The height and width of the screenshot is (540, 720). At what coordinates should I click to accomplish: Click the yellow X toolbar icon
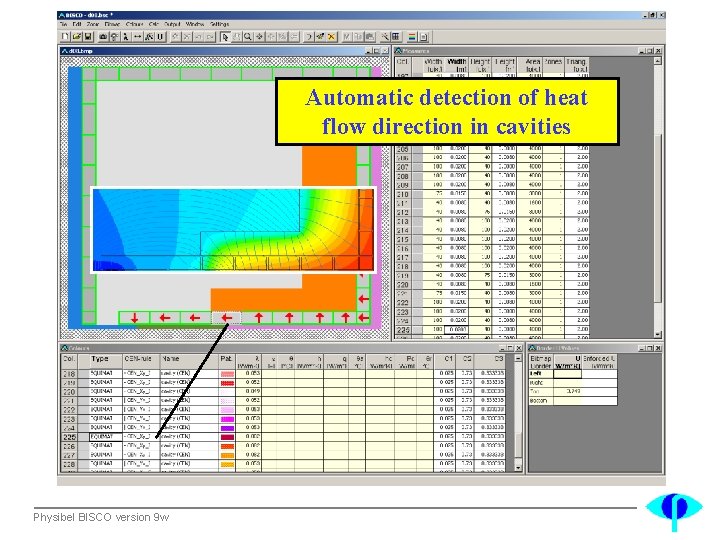coord(332,37)
